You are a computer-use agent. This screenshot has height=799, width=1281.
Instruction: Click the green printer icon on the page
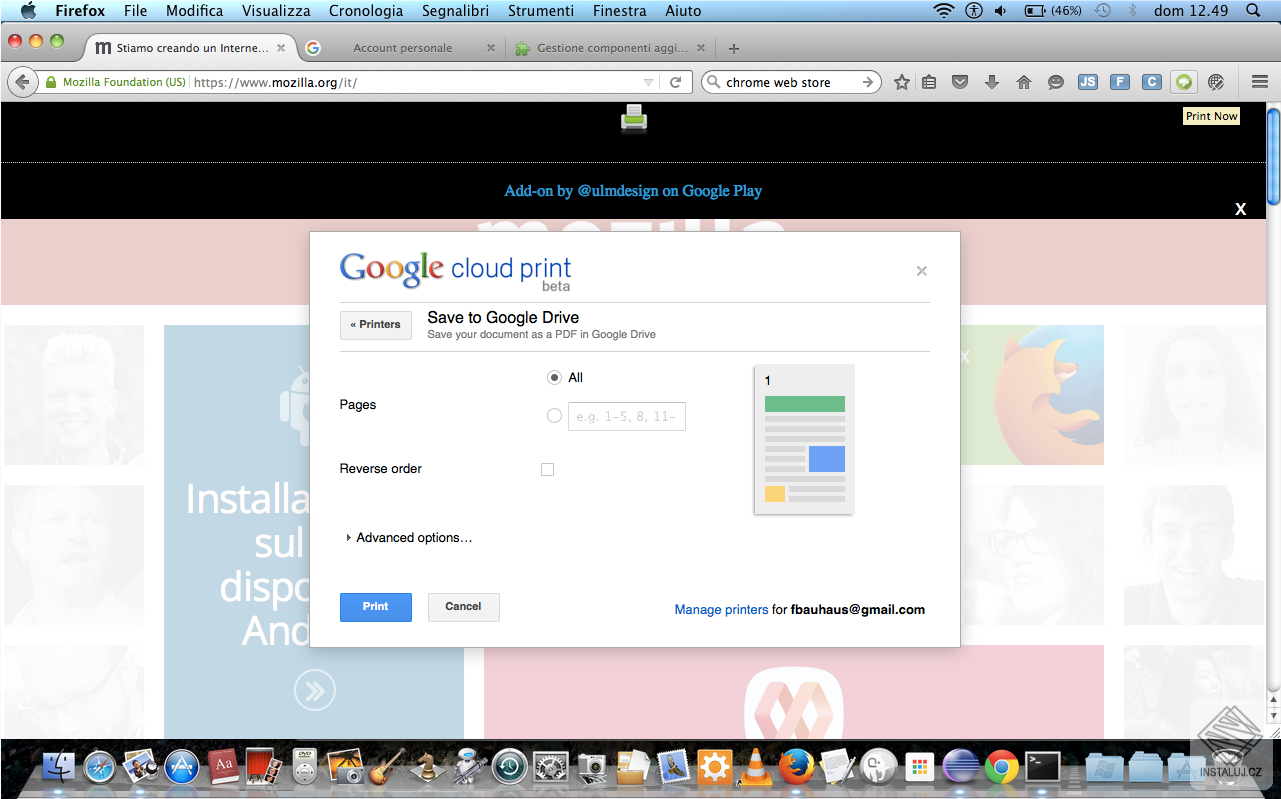(634, 118)
